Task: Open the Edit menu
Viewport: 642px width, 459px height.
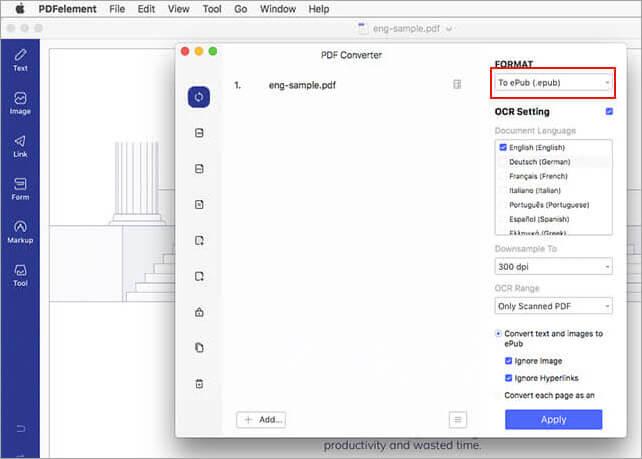Action: (x=146, y=9)
